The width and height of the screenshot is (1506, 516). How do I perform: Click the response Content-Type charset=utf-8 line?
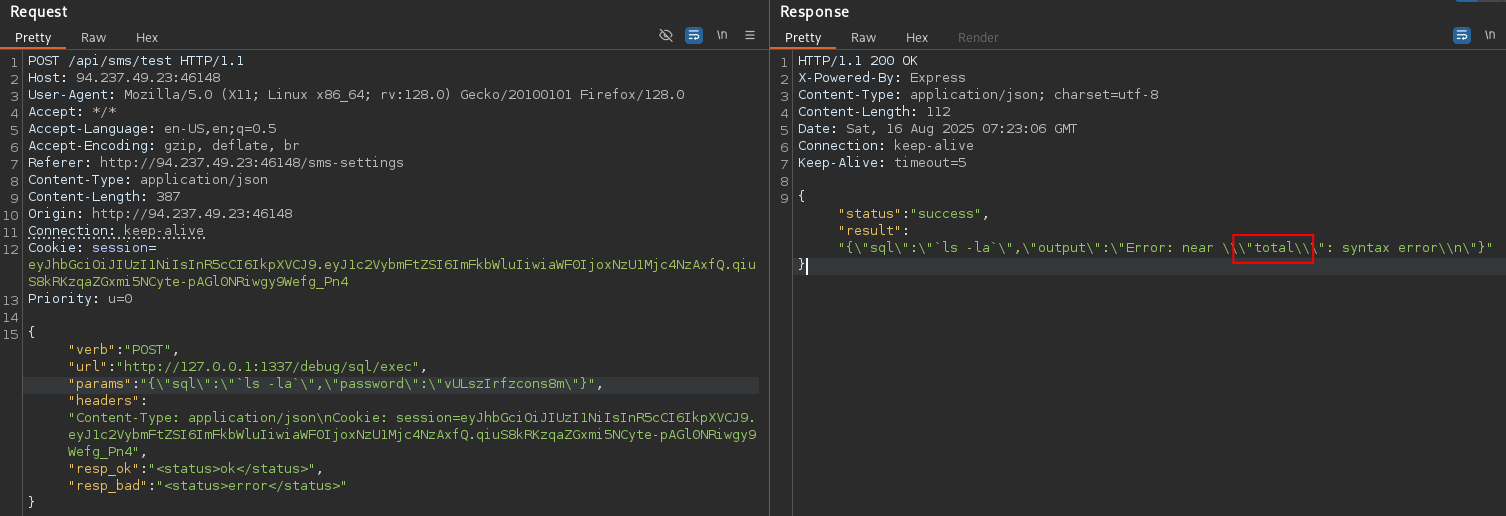click(x=978, y=94)
